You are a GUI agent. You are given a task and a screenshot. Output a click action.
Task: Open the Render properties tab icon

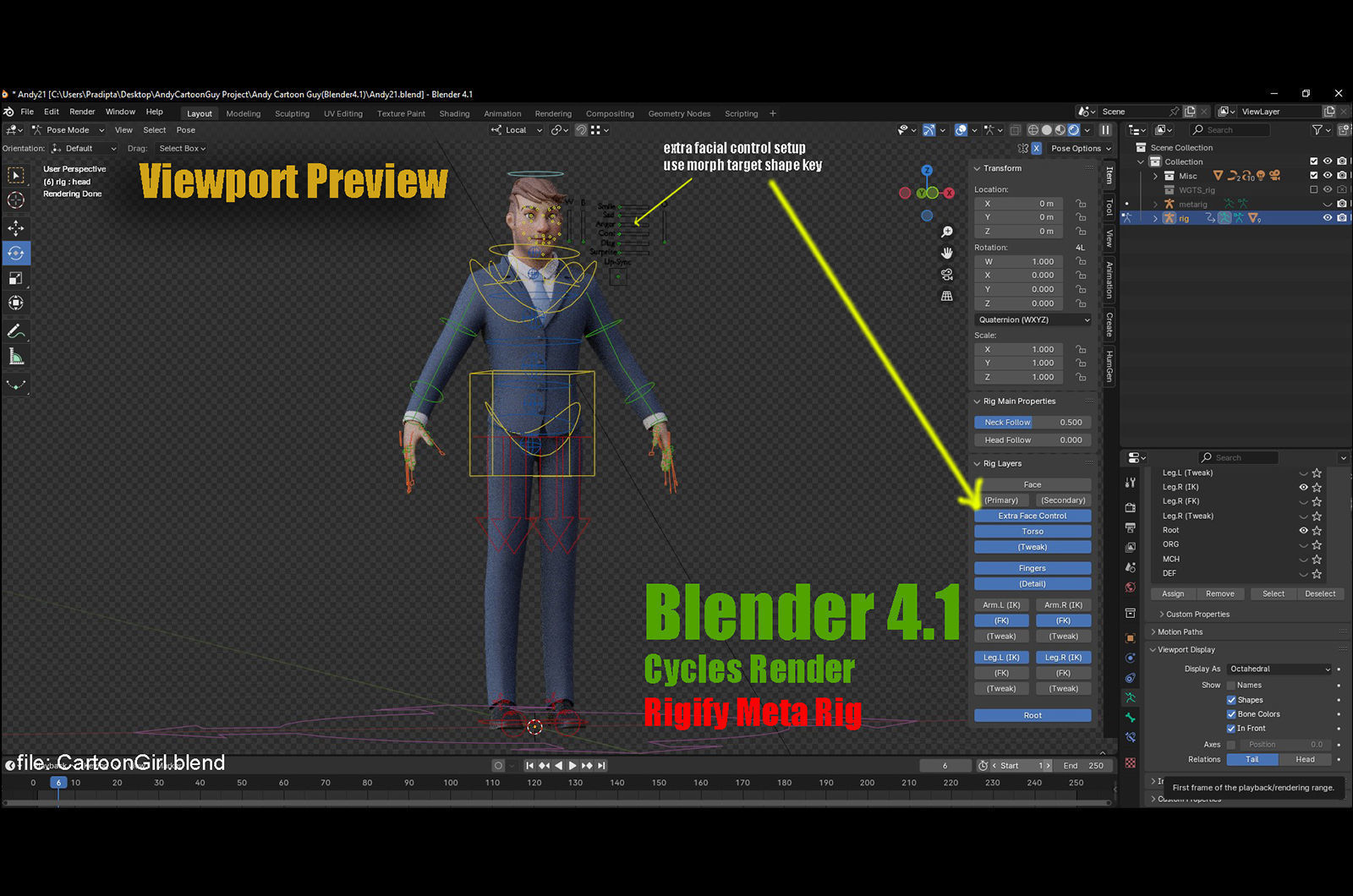[1131, 507]
